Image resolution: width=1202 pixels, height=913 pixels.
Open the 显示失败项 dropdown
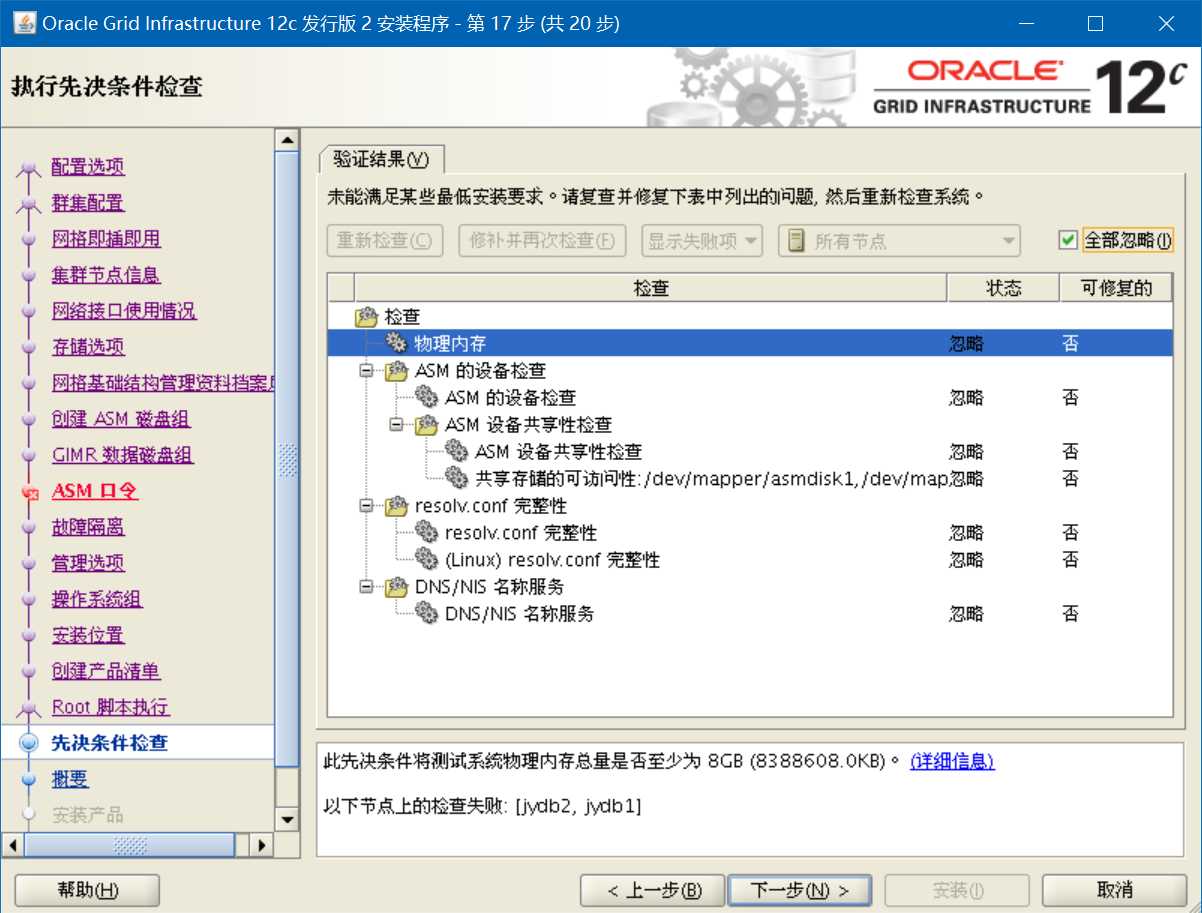point(702,240)
